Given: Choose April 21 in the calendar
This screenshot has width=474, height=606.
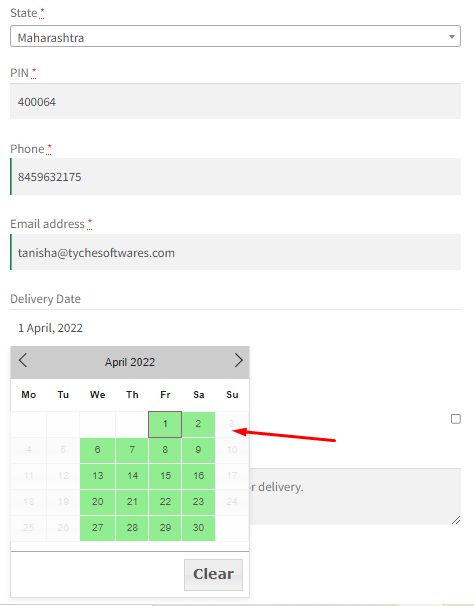Looking at the screenshot, I should pos(132,502).
